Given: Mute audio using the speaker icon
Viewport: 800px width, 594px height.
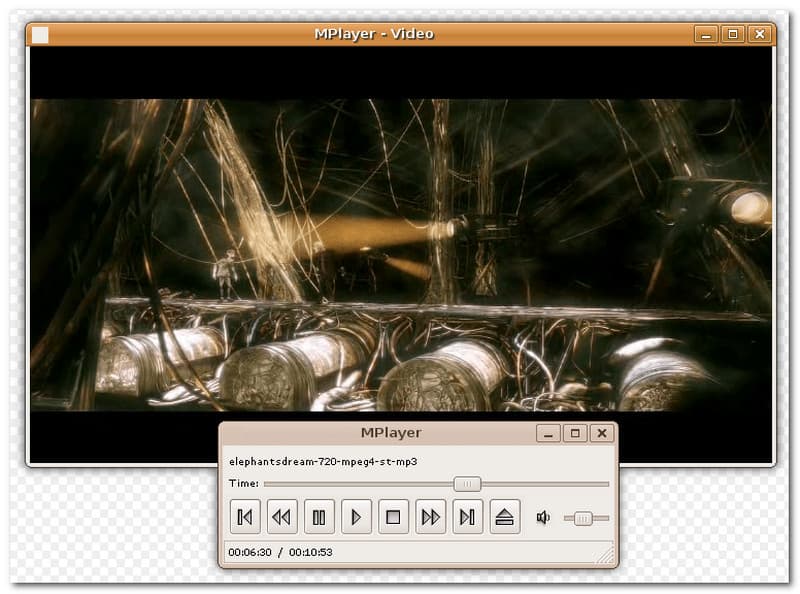Looking at the screenshot, I should [543, 517].
